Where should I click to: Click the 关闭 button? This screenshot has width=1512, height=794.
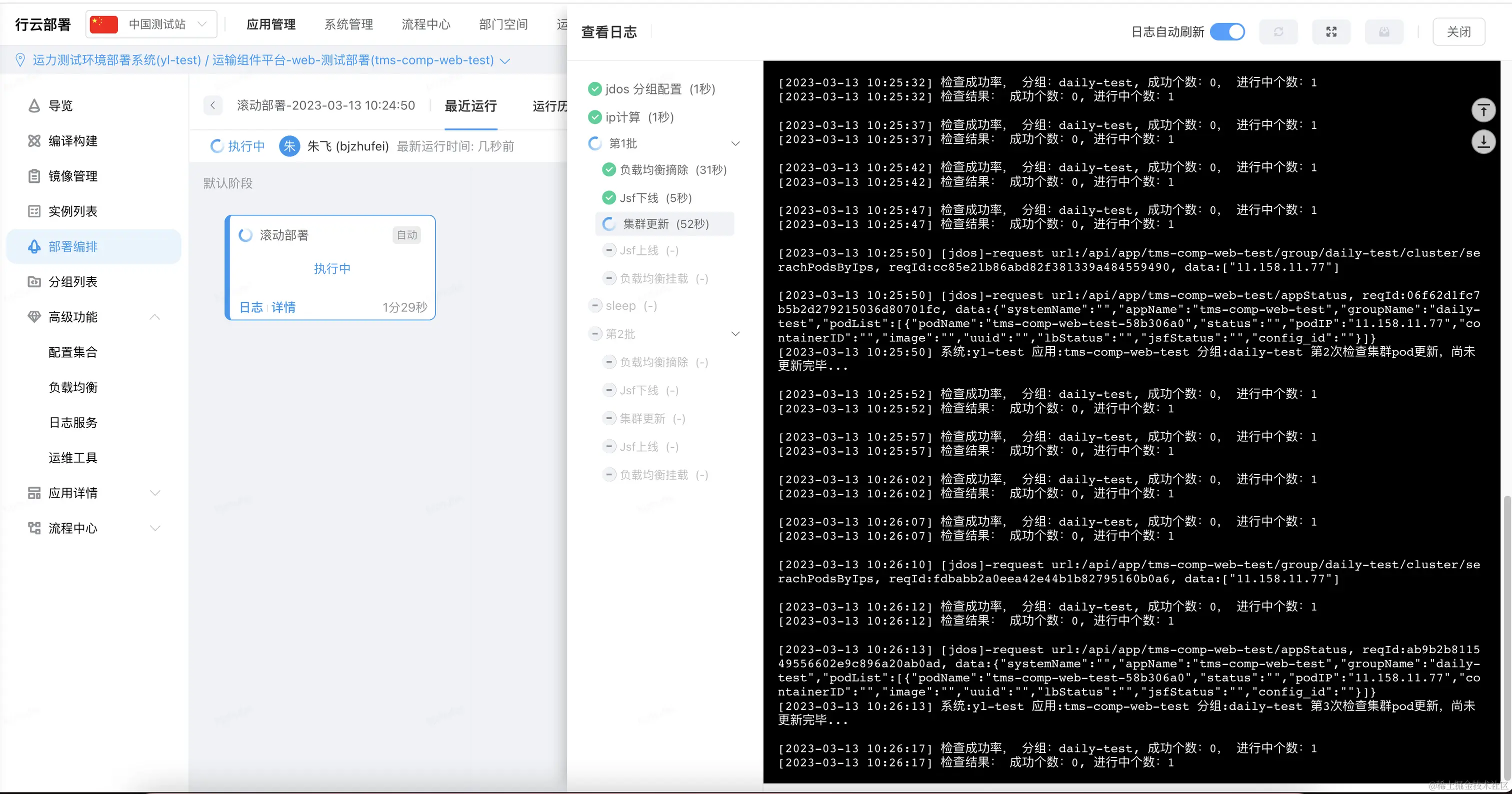click(1458, 31)
